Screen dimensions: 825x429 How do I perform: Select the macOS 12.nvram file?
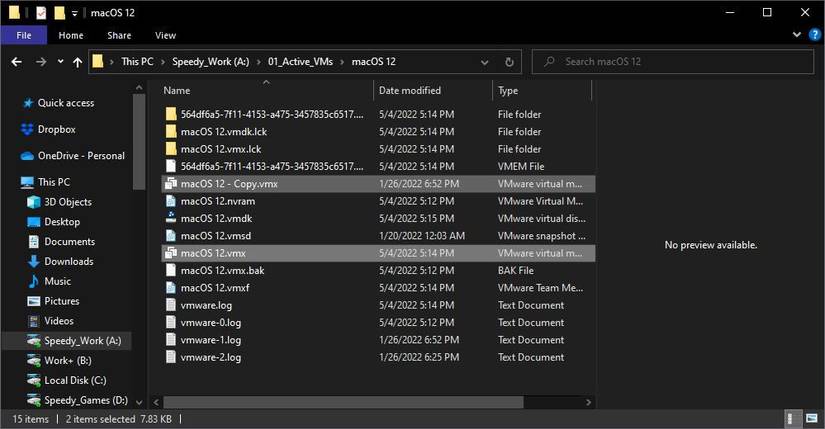tap(215, 201)
